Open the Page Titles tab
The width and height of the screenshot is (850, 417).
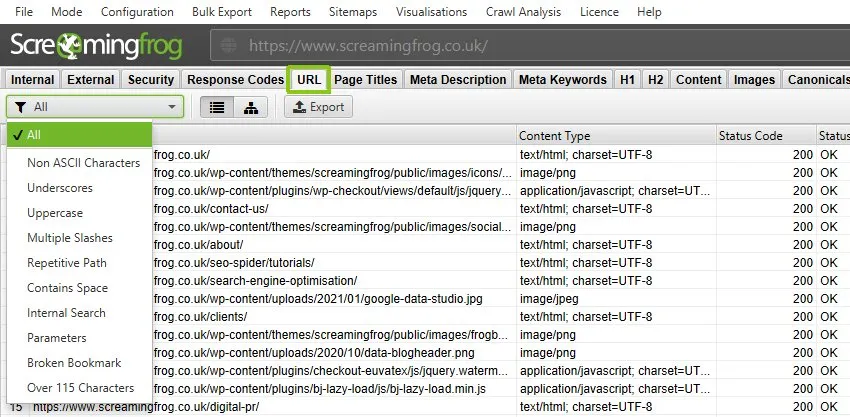tap(366, 80)
